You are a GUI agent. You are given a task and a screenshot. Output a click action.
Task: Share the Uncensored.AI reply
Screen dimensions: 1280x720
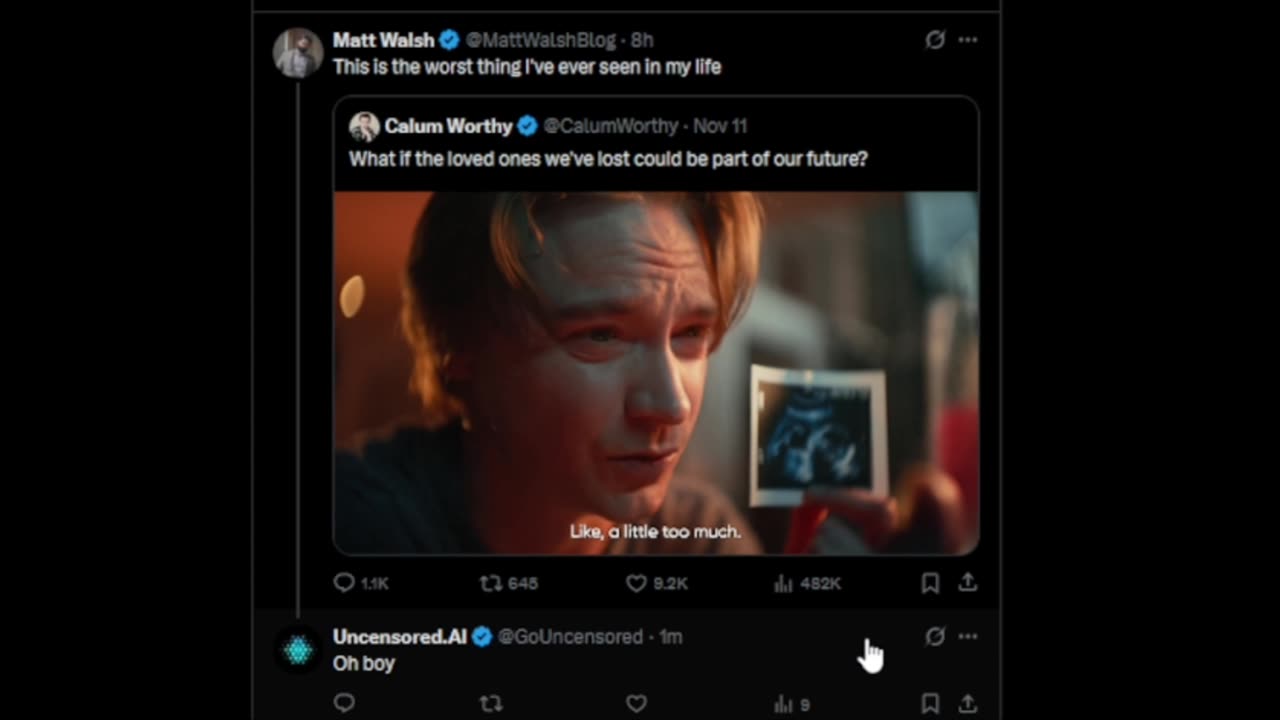click(968, 704)
